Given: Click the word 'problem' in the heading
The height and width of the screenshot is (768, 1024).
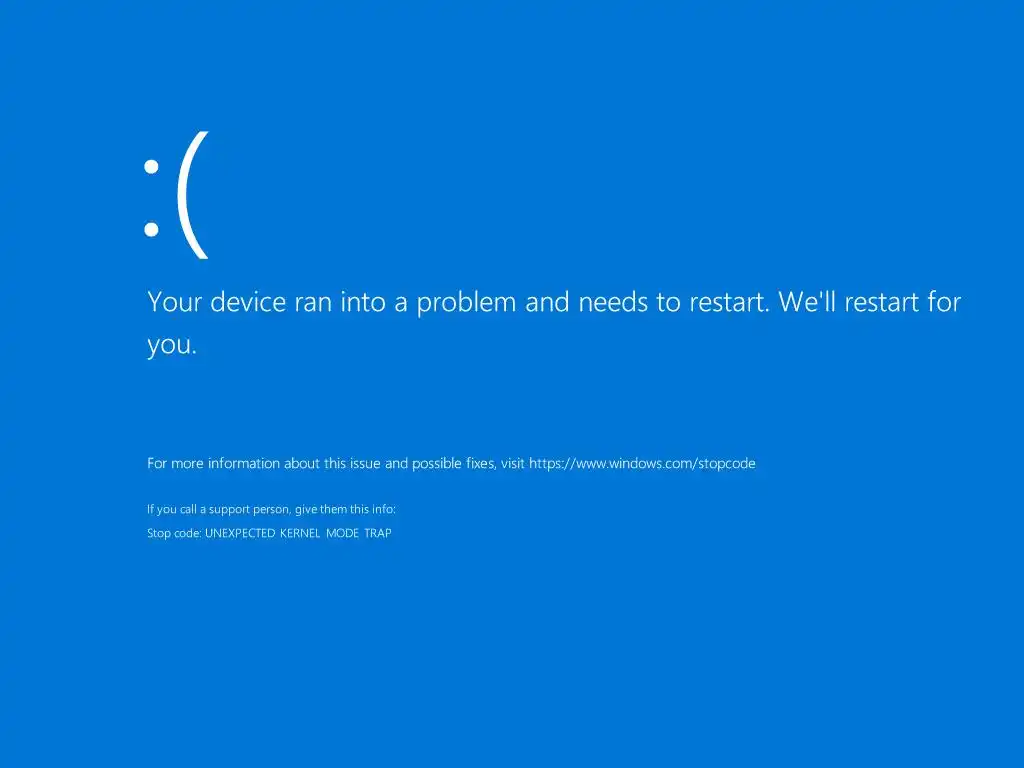Looking at the screenshot, I should pyautogui.click(x=466, y=303).
